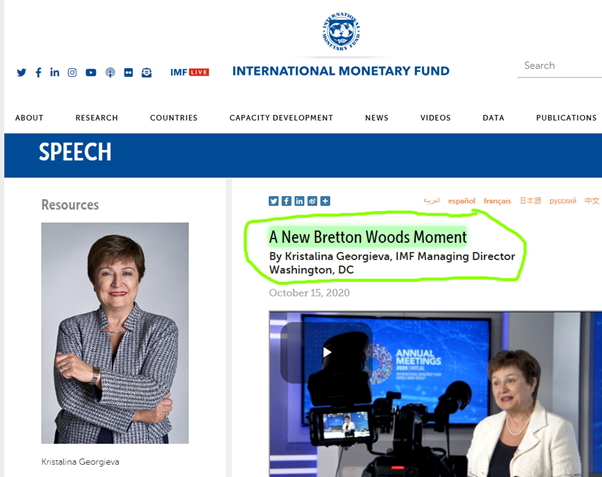Click the 'Kristalina Georgieva' photo caption
Image resolution: width=602 pixels, height=477 pixels.
click(x=80, y=462)
